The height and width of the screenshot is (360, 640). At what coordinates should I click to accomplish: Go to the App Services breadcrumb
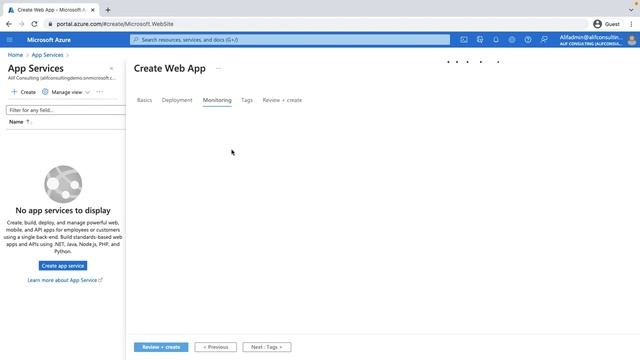click(x=47, y=55)
